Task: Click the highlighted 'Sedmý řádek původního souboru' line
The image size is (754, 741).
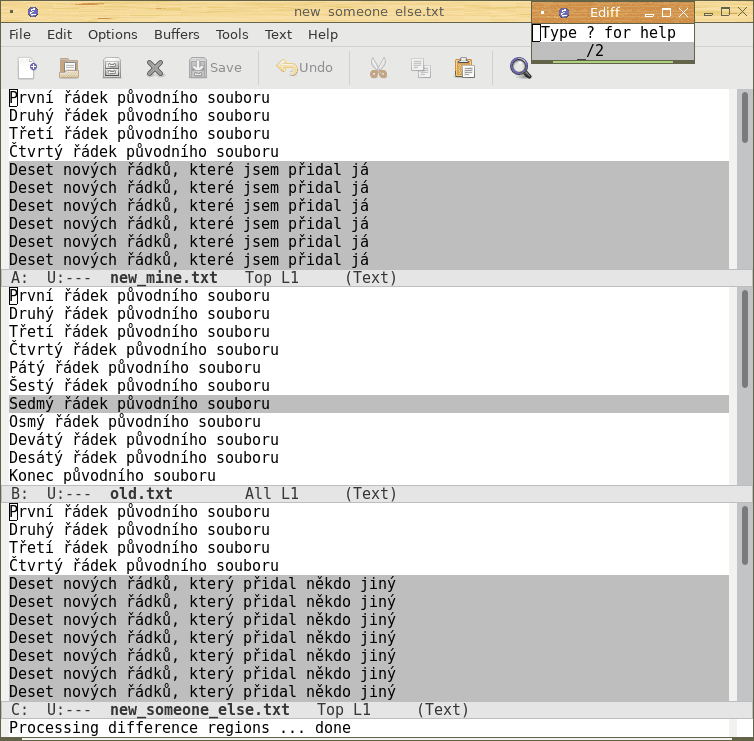Action: click(x=369, y=404)
